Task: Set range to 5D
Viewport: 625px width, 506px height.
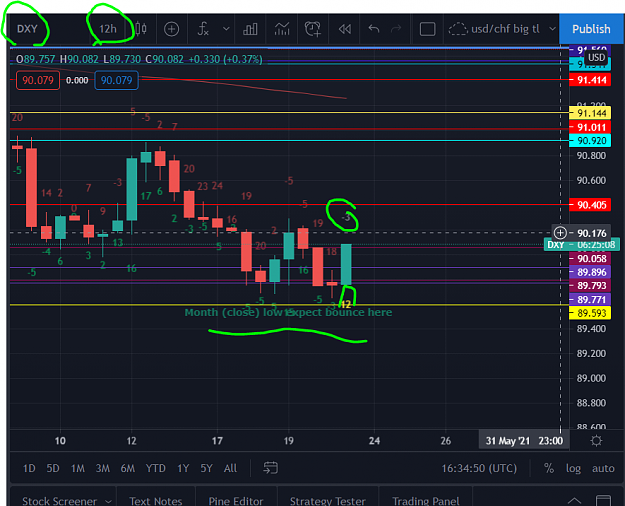Action: pyautogui.click(x=53, y=468)
